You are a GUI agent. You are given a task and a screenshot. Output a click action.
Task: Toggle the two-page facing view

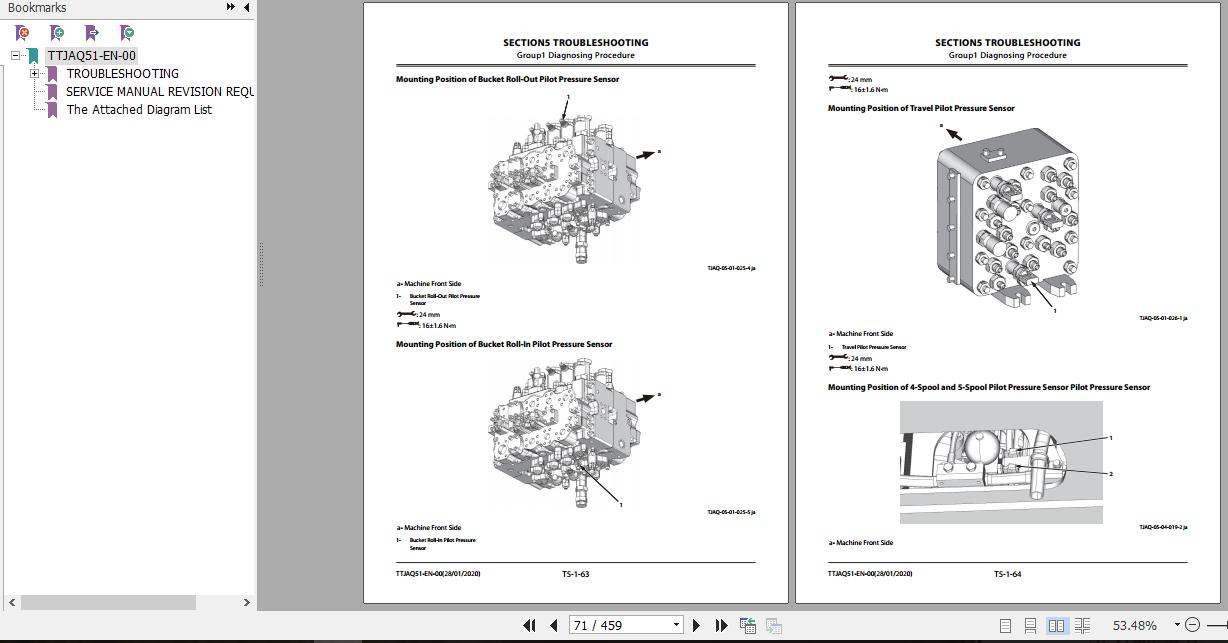point(1056,625)
